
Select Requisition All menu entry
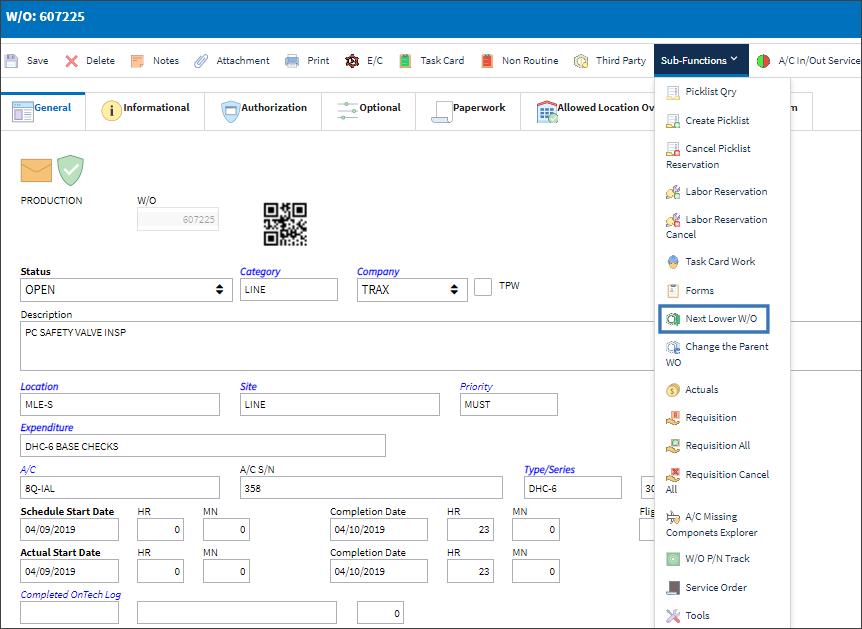[708, 446]
